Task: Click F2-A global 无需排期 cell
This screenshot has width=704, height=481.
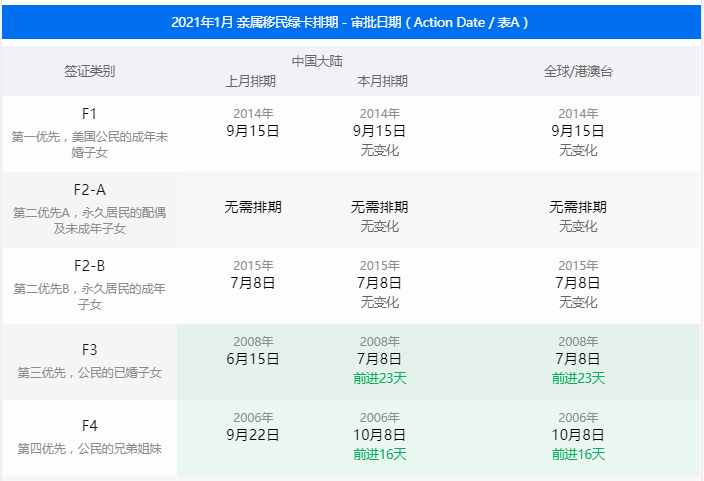Action: (x=578, y=207)
